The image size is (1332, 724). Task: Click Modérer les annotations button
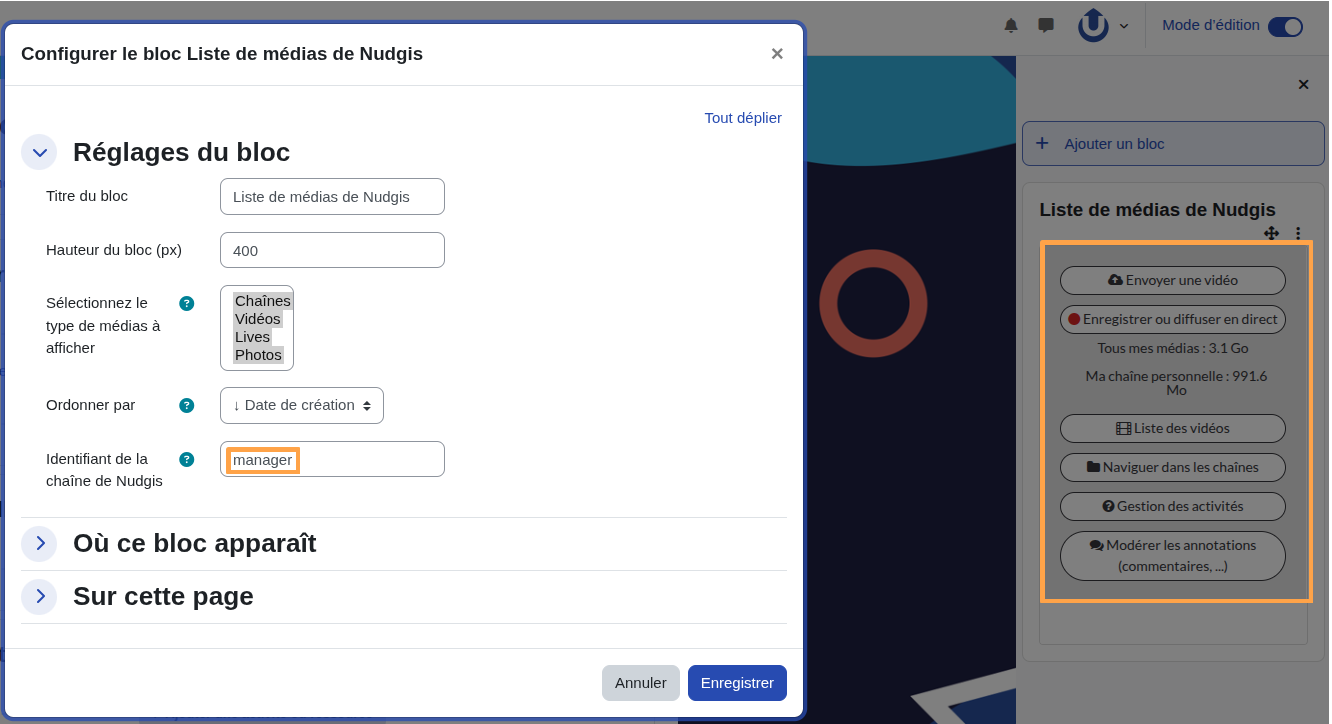(x=1172, y=556)
